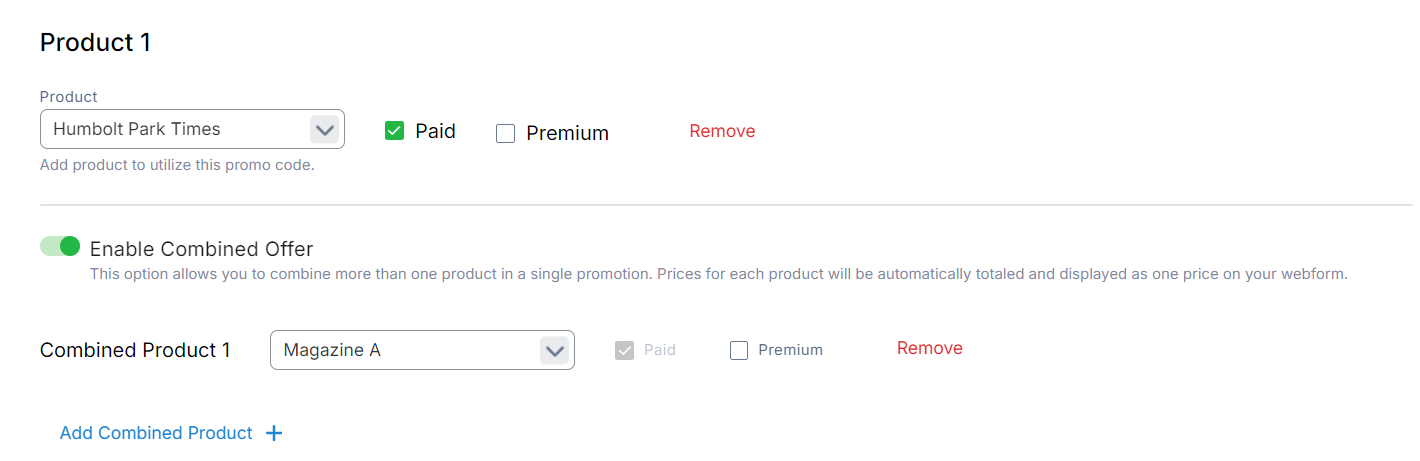This screenshot has height=461, width=1420.
Task: Click the greyed-out Paid checkbox for Combined Product
Action: click(x=624, y=350)
